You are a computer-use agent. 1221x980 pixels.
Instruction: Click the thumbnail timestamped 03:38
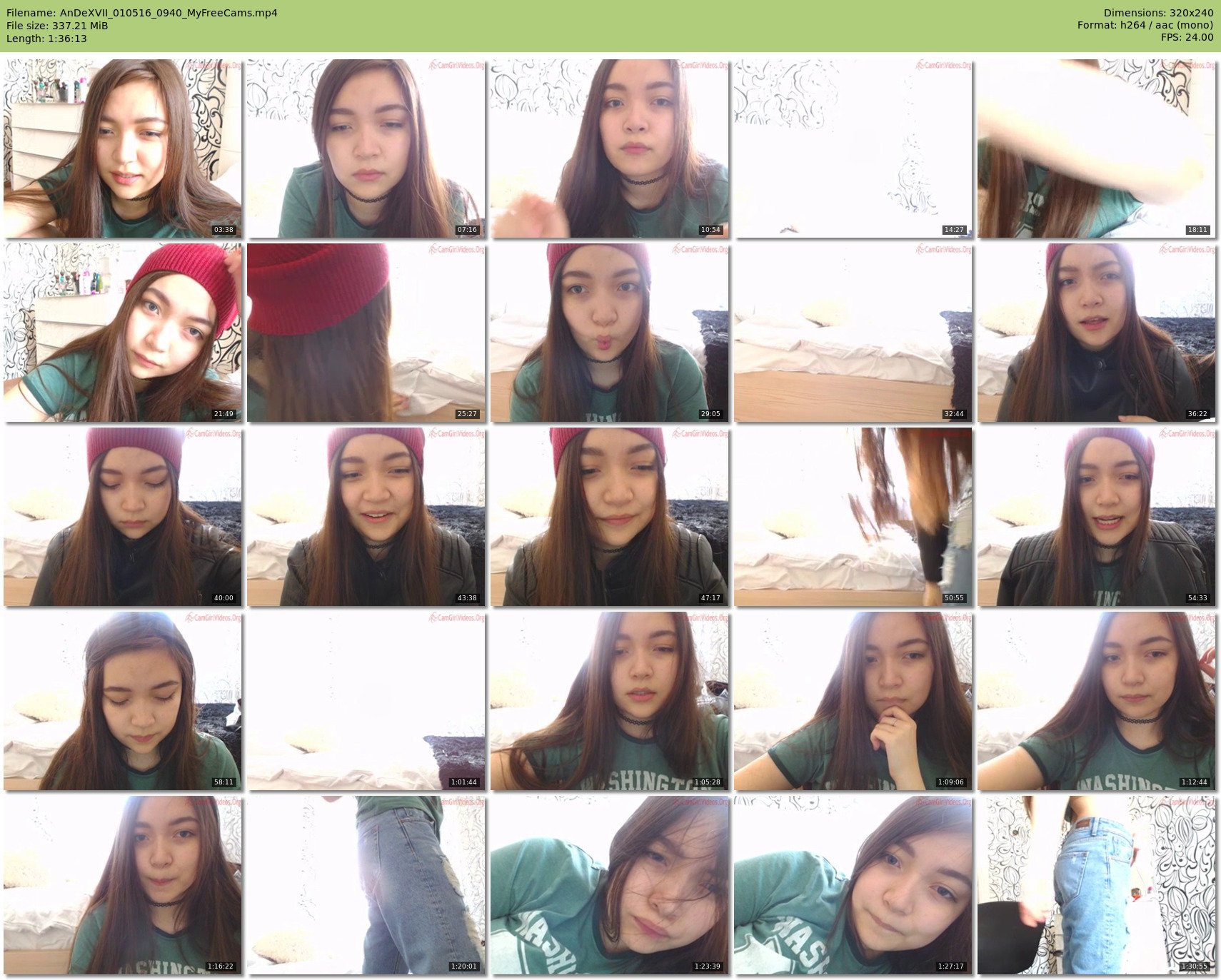pyautogui.click(x=122, y=148)
